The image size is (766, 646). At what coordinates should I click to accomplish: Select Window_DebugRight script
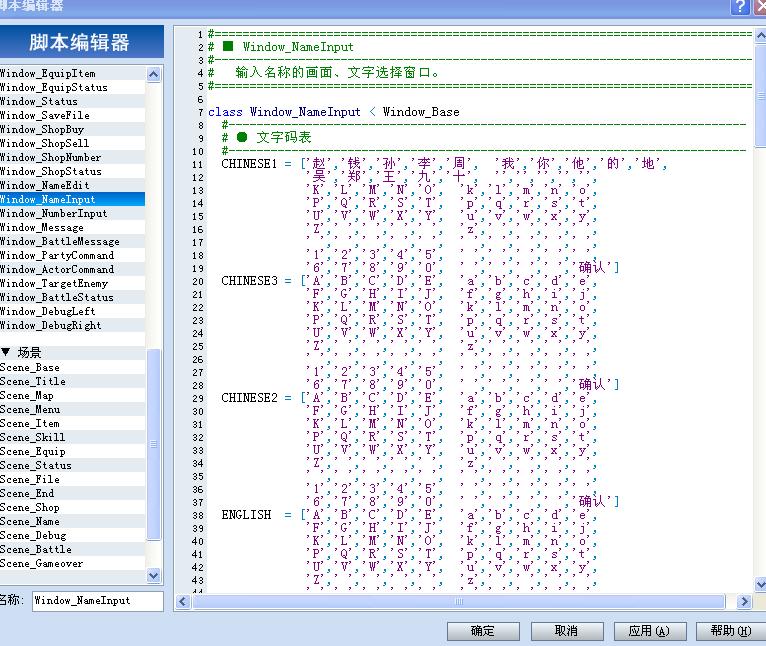[x=72, y=325]
